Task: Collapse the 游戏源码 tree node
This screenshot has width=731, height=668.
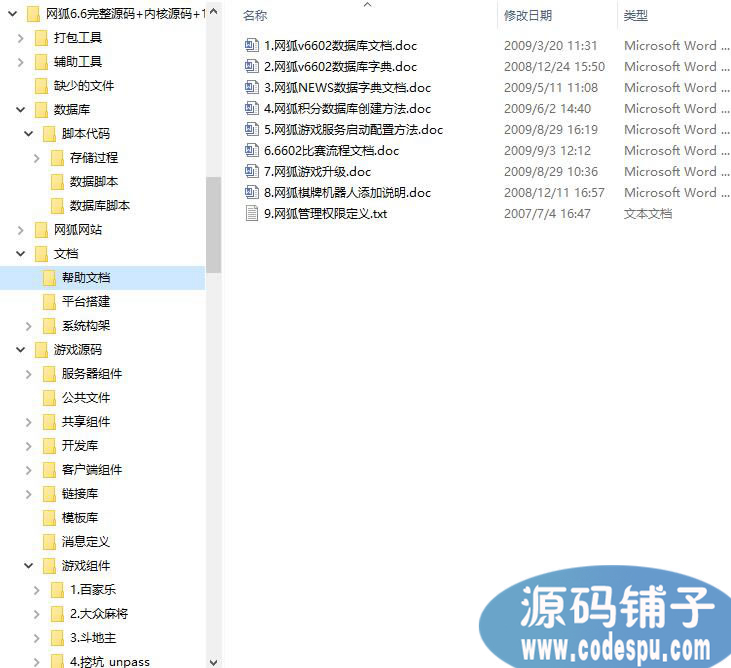Action: 21,350
